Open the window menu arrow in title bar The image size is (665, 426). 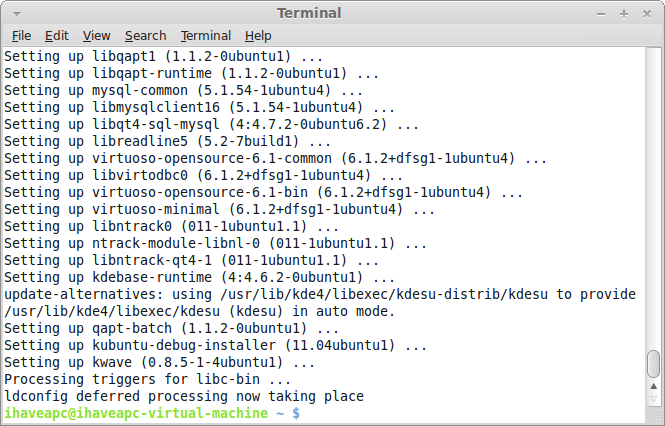tap(17, 14)
